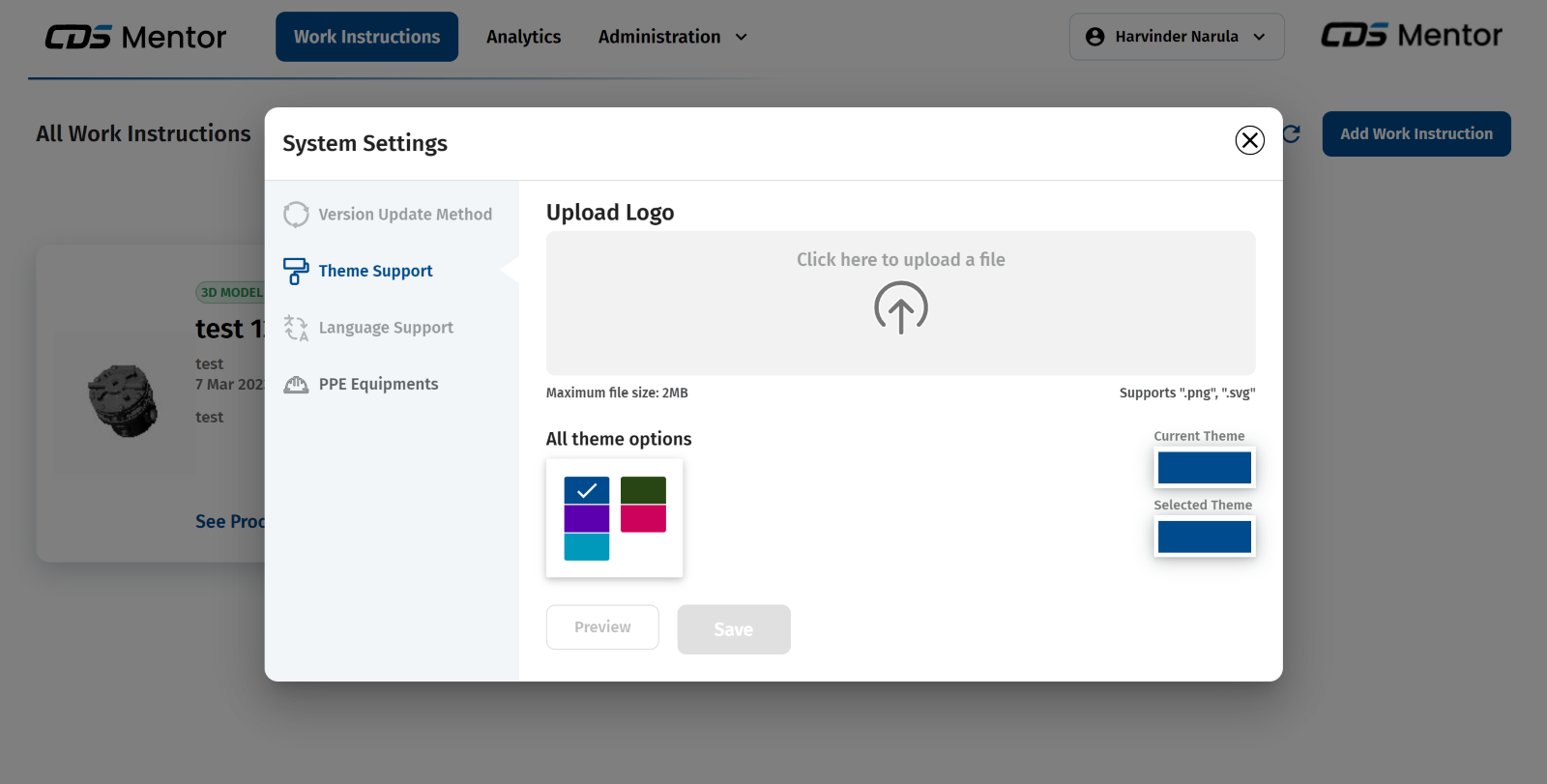Image resolution: width=1547 pixels, height=784 pixels.
Task: Click the Language Support translate icon
Action: 296,328
